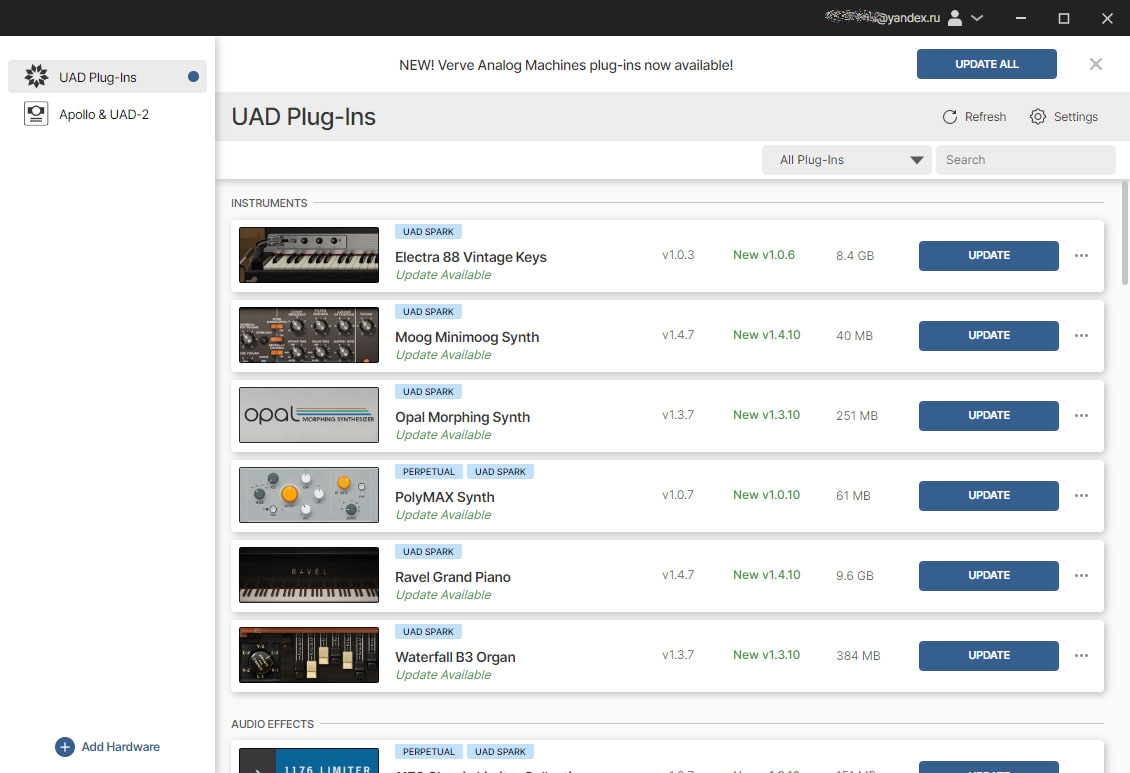Click the AUDIO EFFECTS section heading
This screenshot has width=1130, height=773.
272,724
